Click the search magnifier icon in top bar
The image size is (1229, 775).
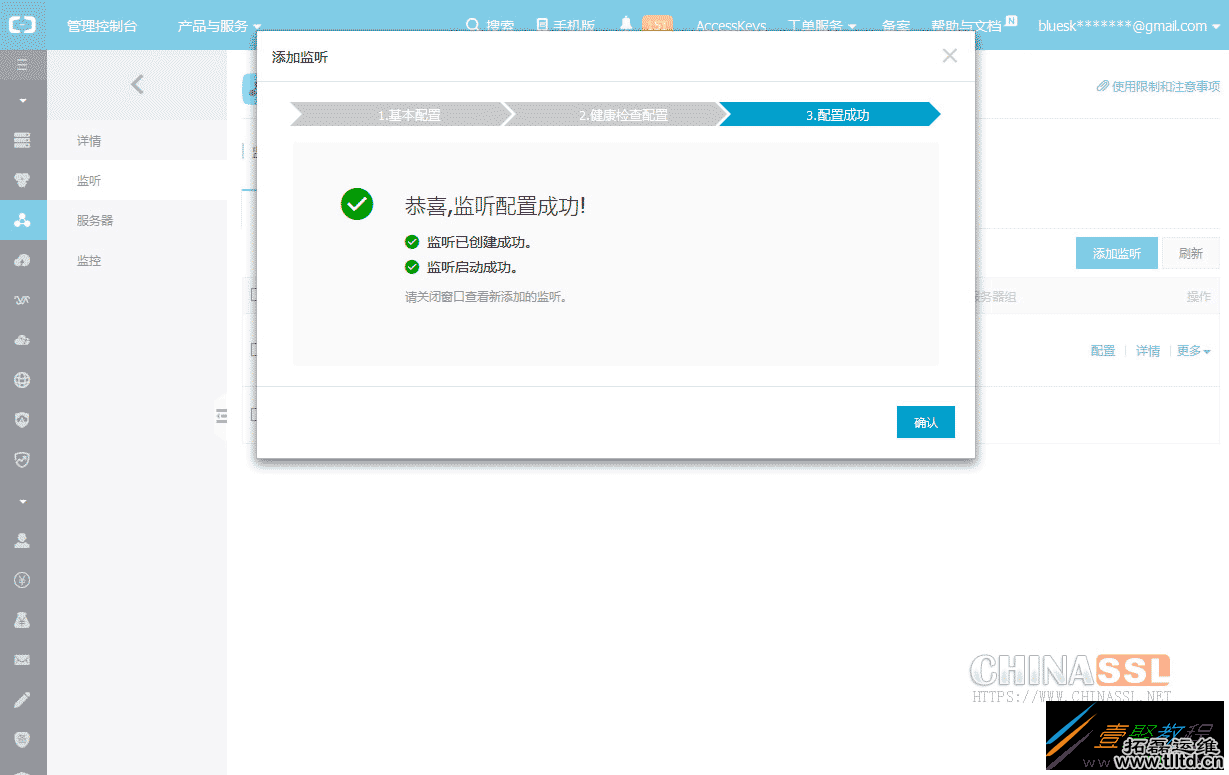pos(473,25)
